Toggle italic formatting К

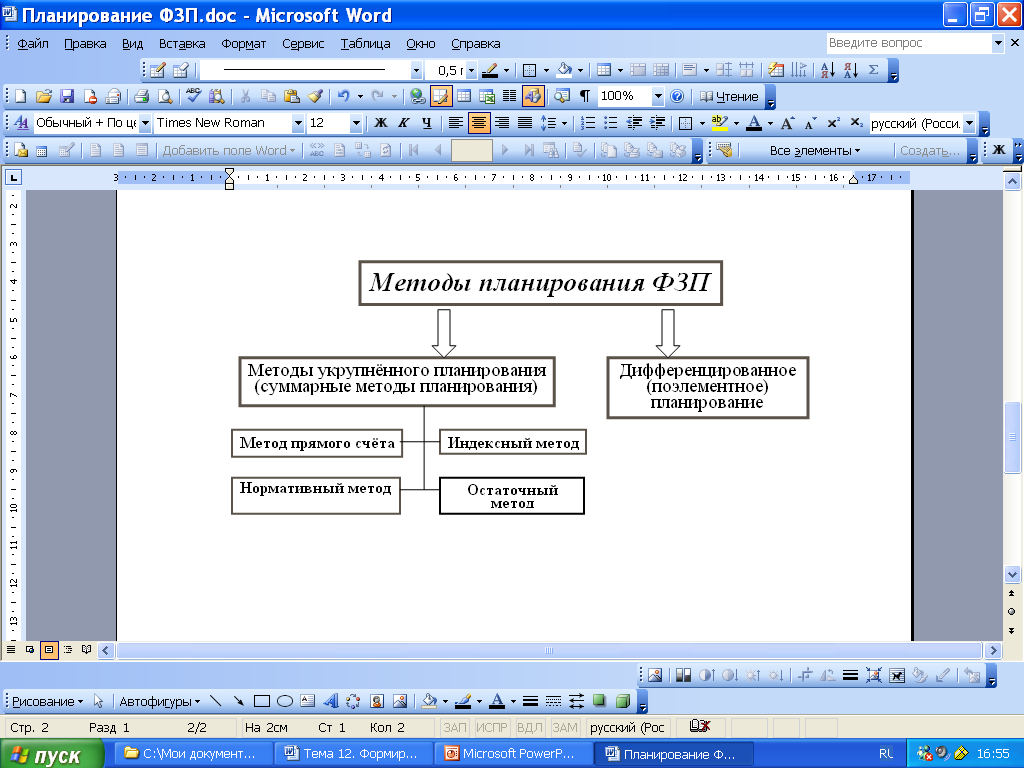coord(404,123)
